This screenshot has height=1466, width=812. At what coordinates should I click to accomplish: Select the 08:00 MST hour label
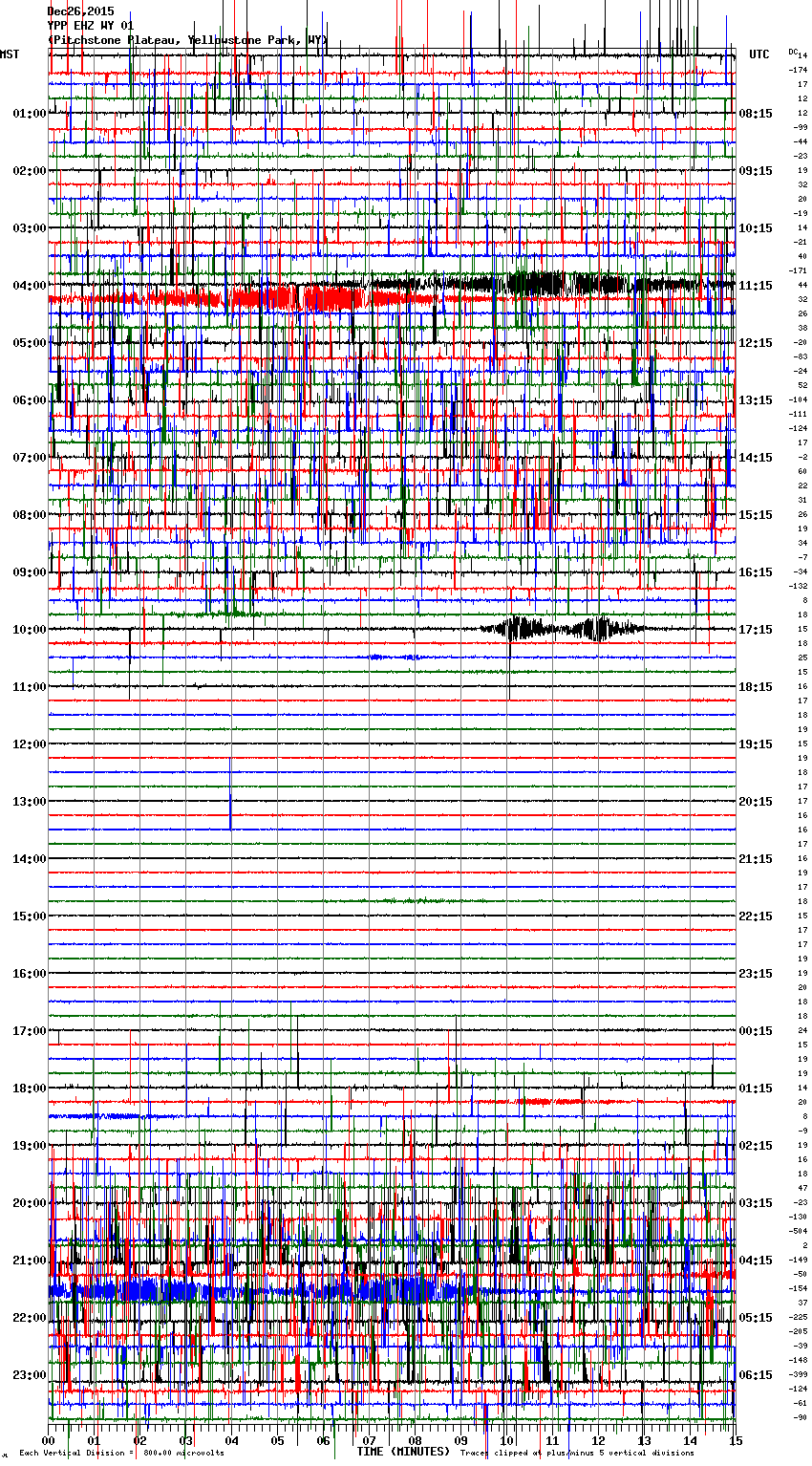click(x=30, y=515)
